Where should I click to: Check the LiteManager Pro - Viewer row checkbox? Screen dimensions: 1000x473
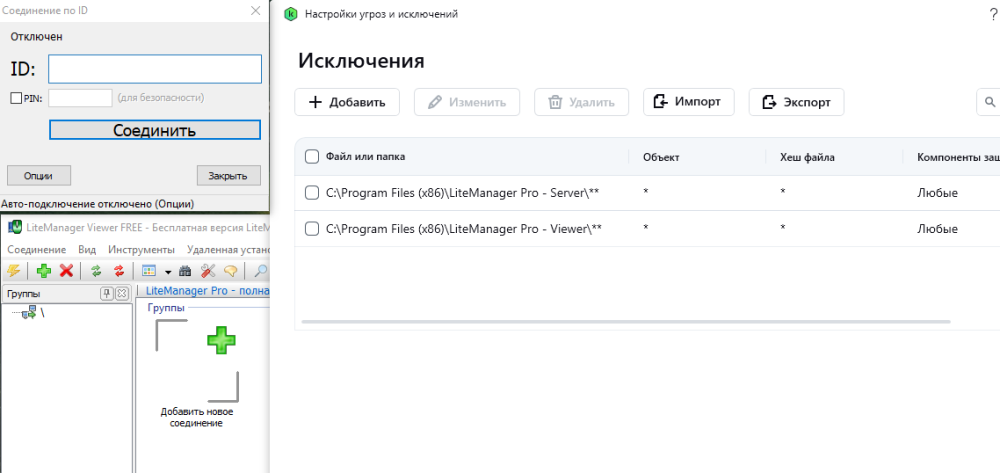pyautogui.click(x=312, y=229)
